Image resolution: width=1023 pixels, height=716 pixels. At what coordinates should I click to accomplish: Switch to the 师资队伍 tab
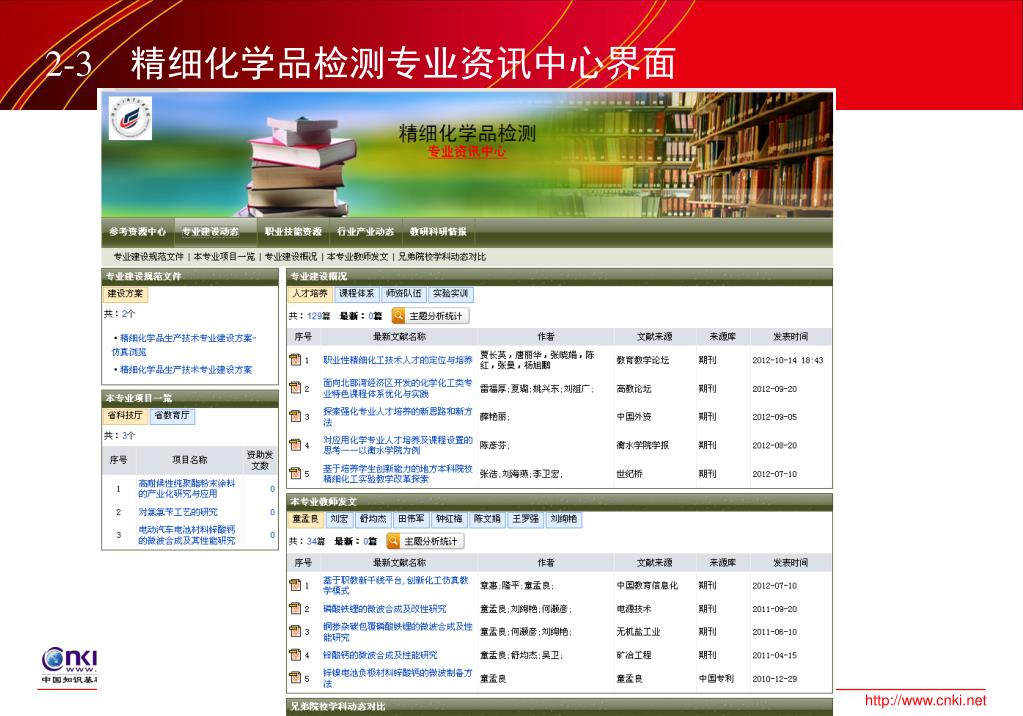(x=403, y=294)
